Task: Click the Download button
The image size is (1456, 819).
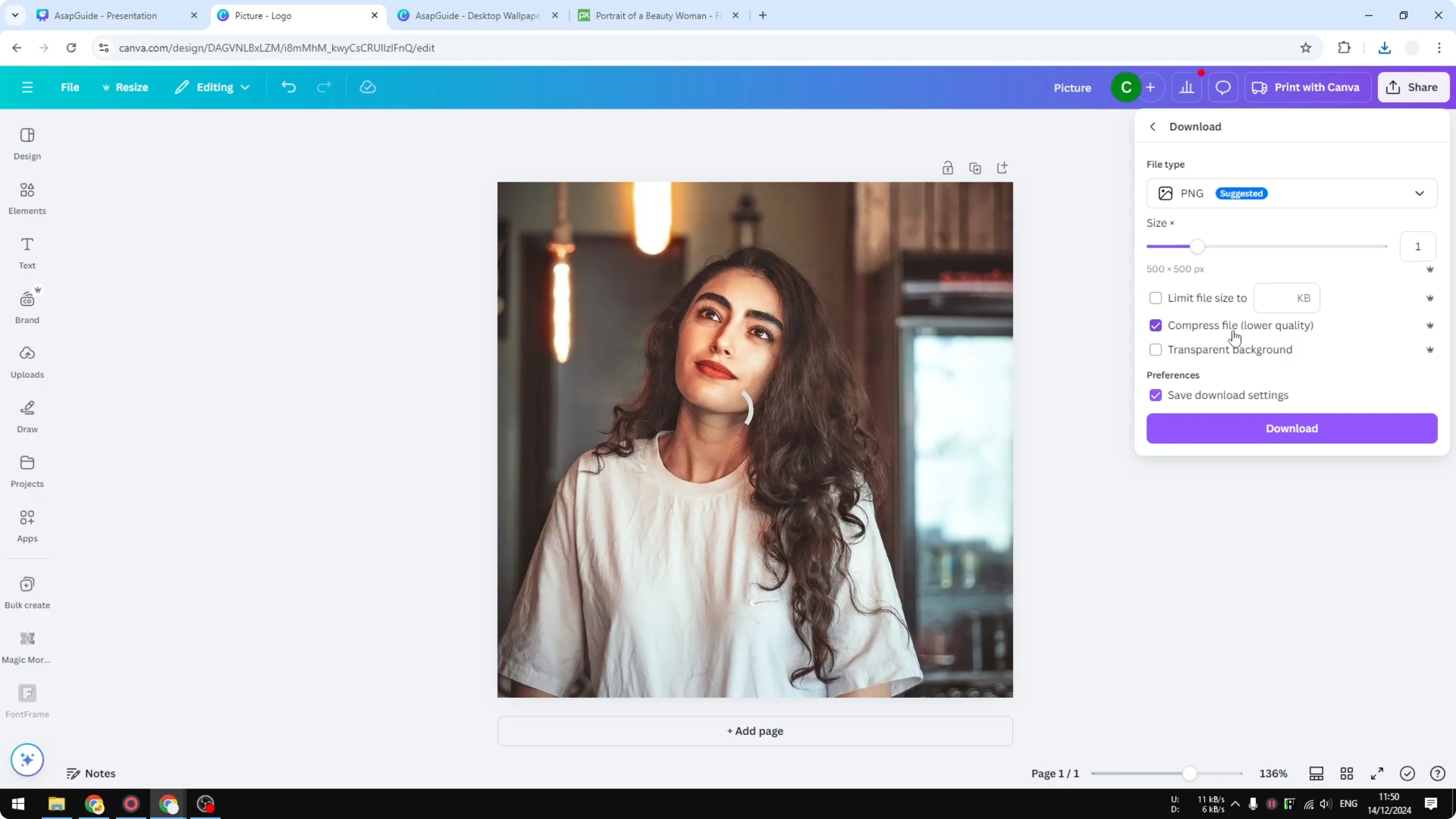Action: pyautogui.click(x=1291, y=428)
